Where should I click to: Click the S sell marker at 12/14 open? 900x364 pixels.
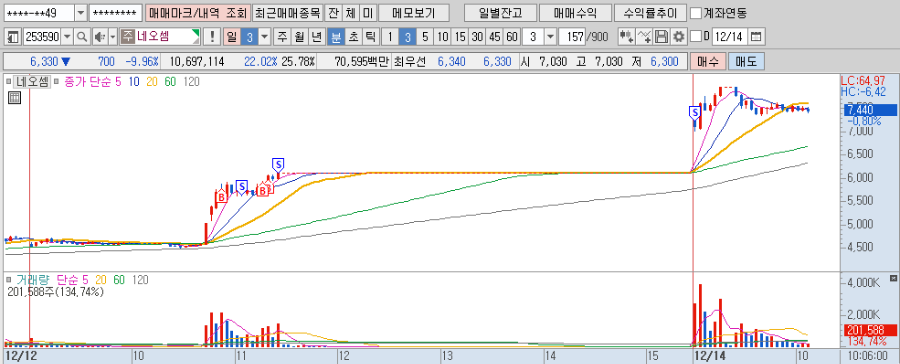[696, 112]
